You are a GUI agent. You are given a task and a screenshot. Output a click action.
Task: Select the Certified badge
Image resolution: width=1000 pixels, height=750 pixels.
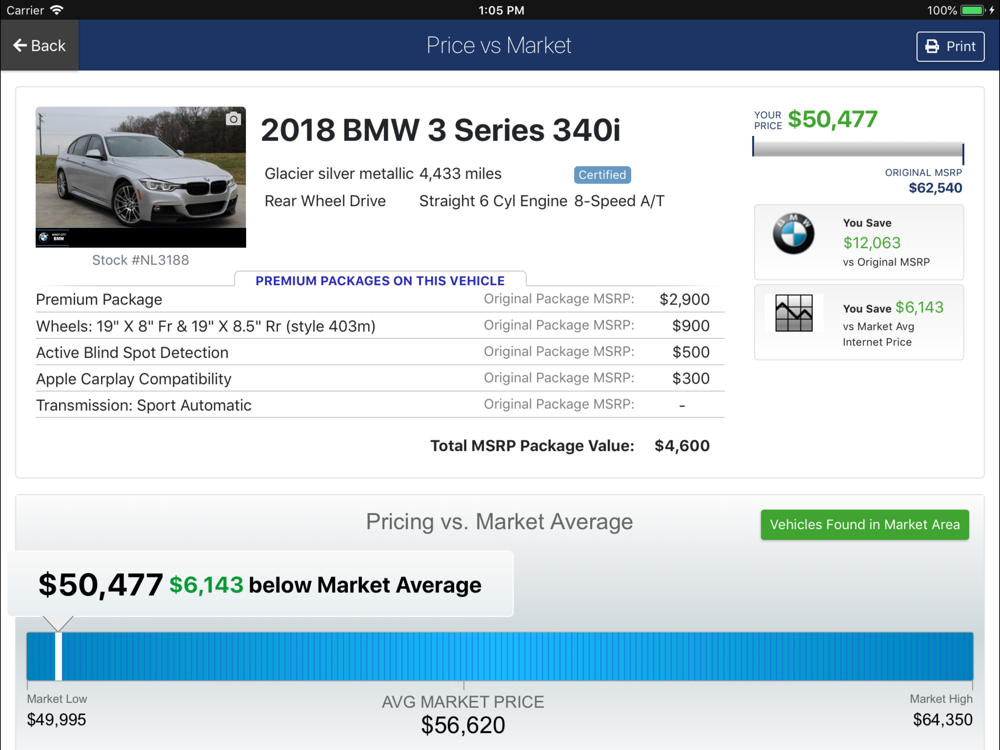pyautogui.click(x=602, y=174)
